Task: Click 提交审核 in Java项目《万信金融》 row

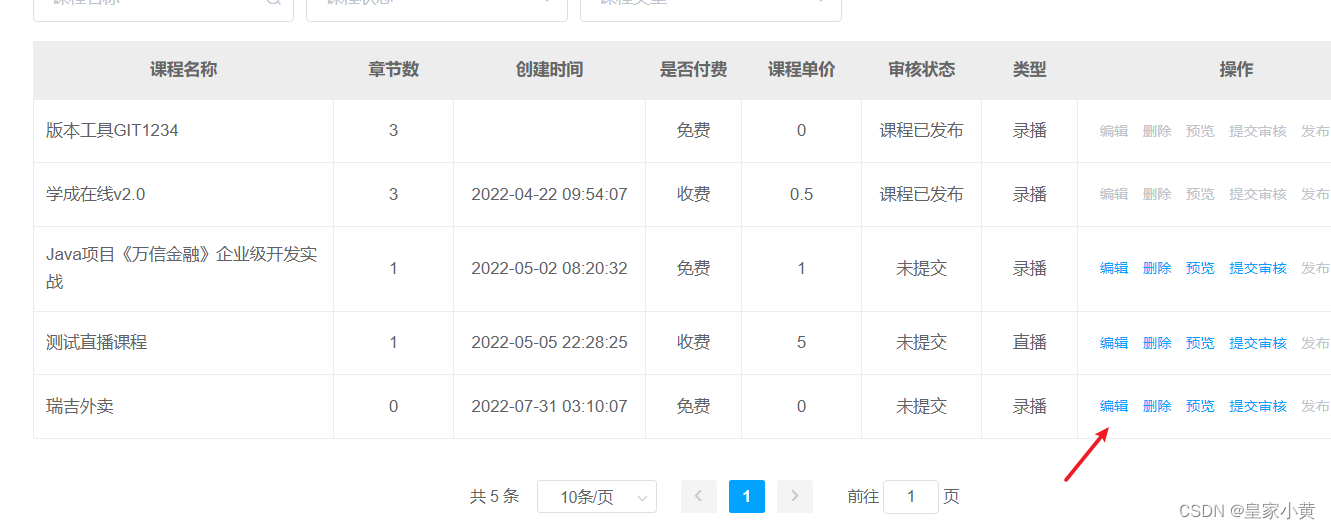Action: click(1258, 268)
